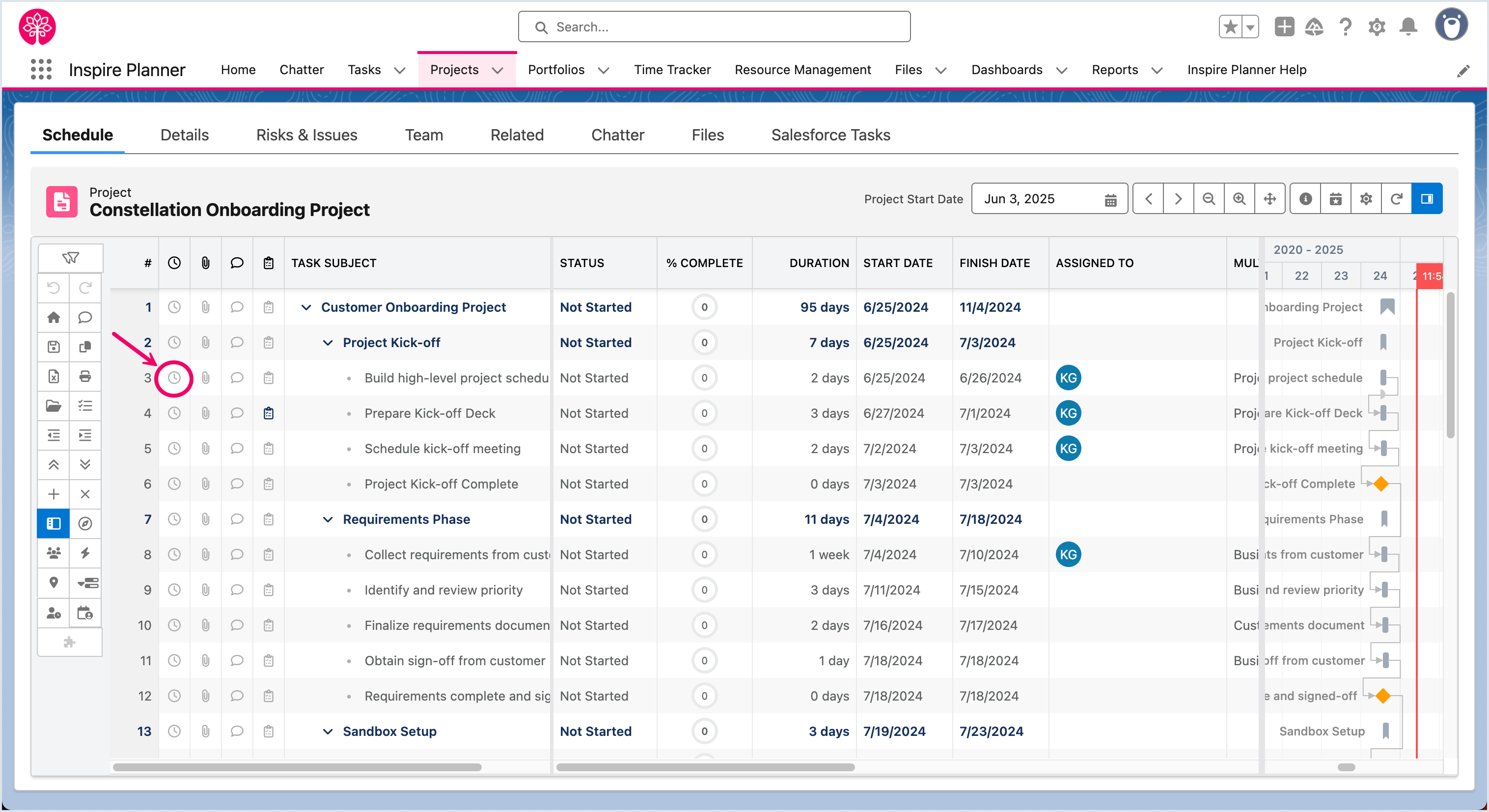Click the % complete circle for row 1
Screen dimensions: 1489x812
pyautogui.click(x=704, y=307)
